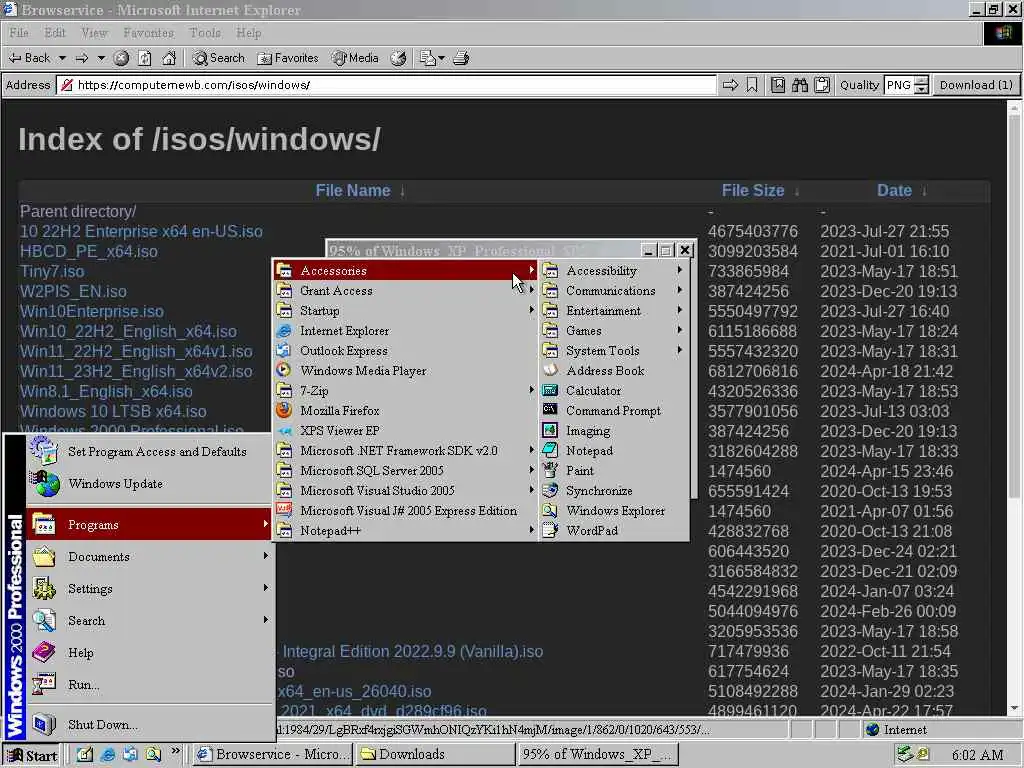Click the Start button

point(32,756)
